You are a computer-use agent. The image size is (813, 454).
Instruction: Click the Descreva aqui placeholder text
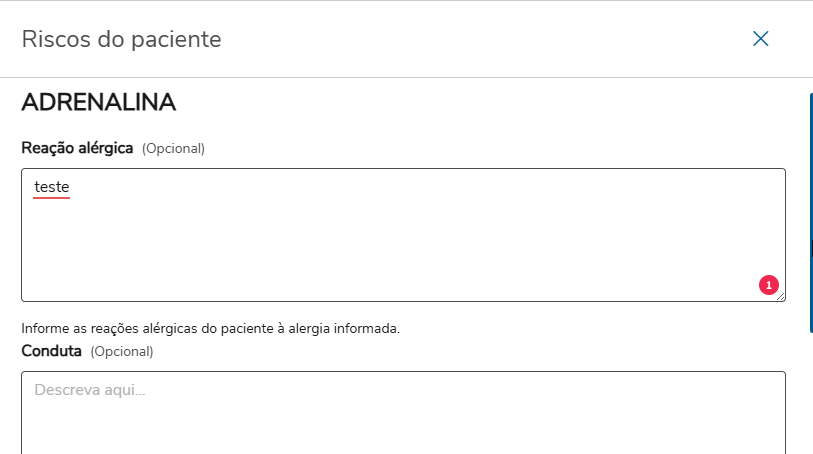click(x=90, y=390)
